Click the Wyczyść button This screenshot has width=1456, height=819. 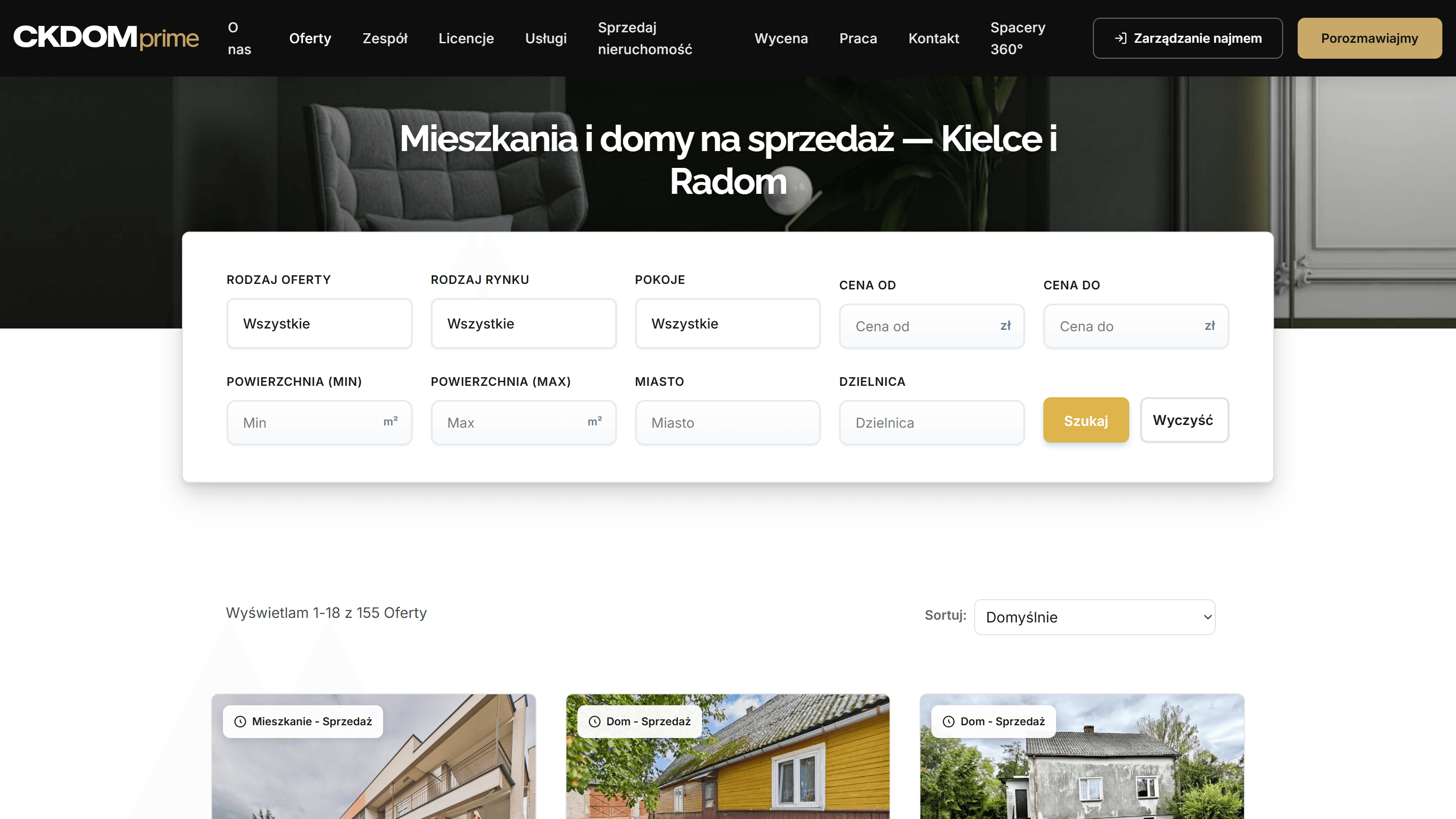coord(1184,420)
